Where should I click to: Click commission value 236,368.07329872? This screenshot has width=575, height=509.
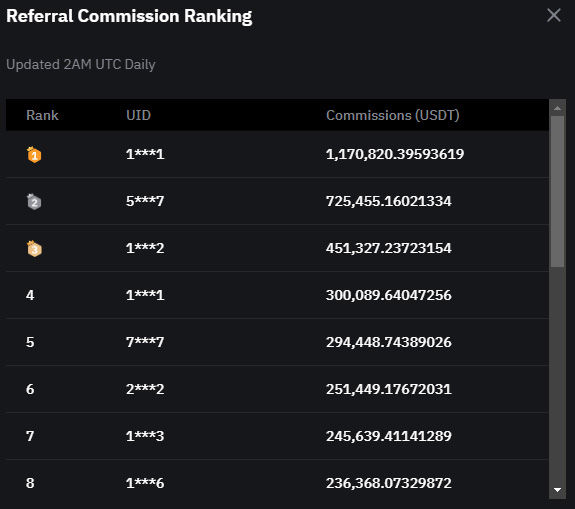(x=389, y=483)
